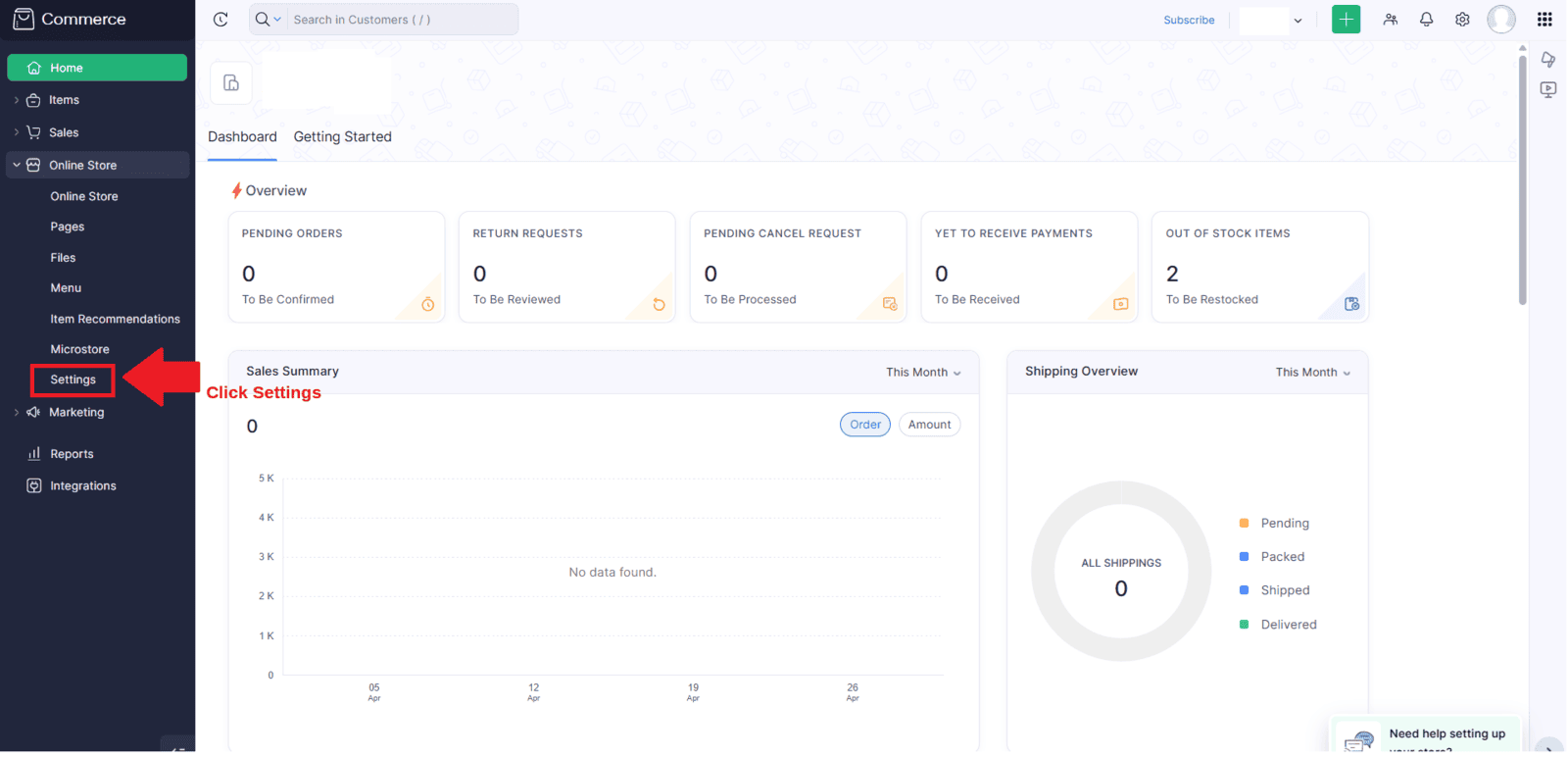Click the megaphone announcements icon at right edge

point(1548,60)
